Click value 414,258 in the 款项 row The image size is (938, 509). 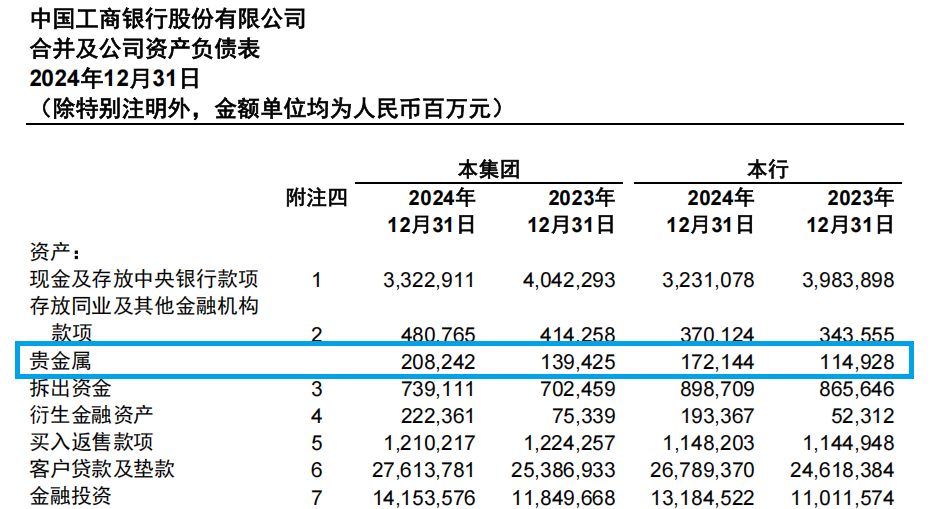577,334
